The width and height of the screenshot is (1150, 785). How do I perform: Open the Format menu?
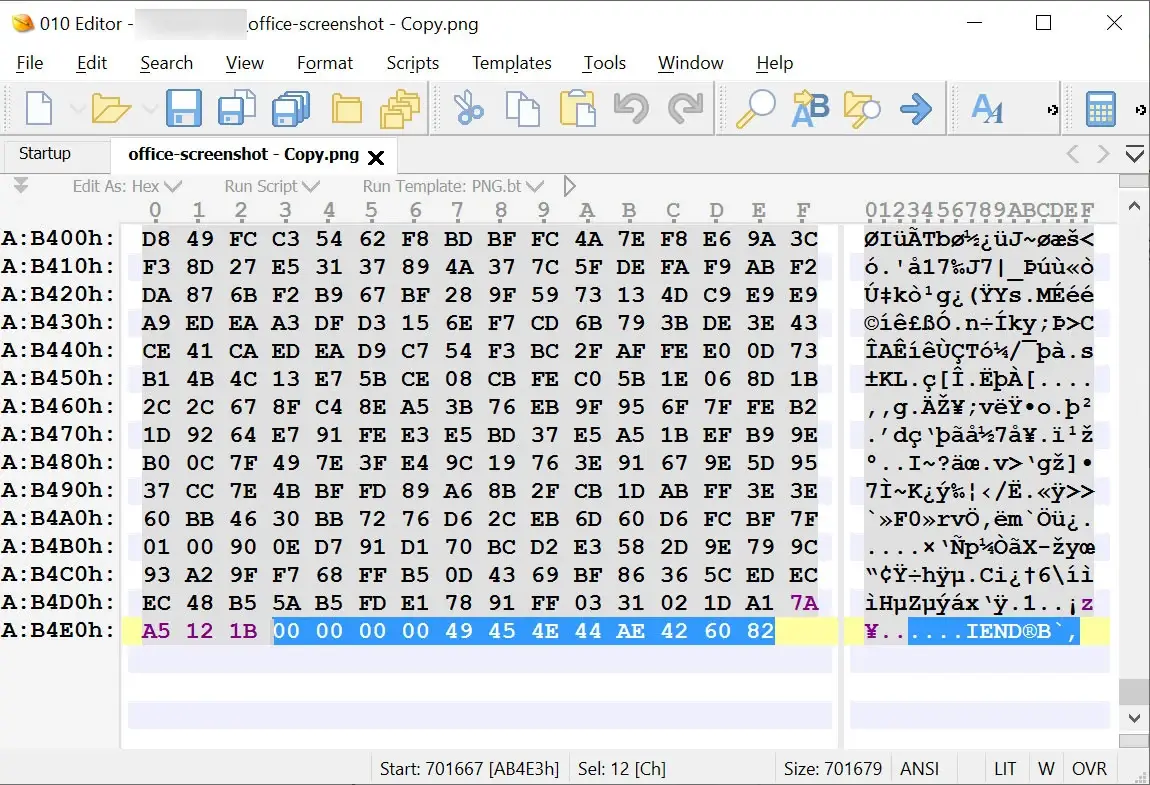[325, 63]
